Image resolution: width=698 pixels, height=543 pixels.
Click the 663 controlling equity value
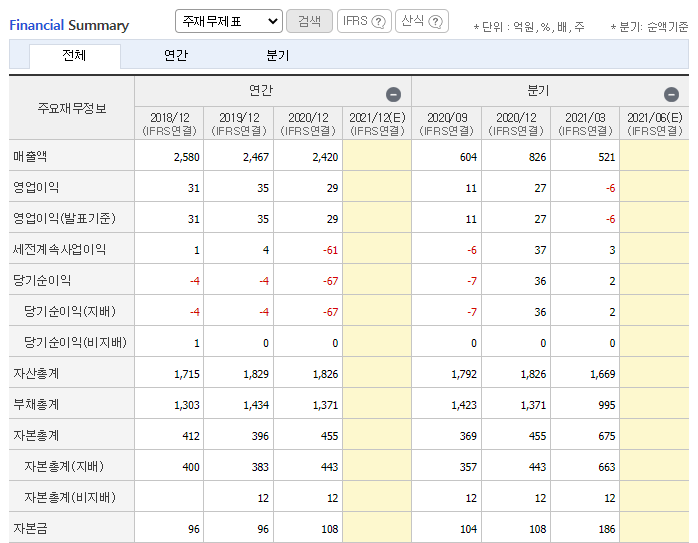click(607, 467)
